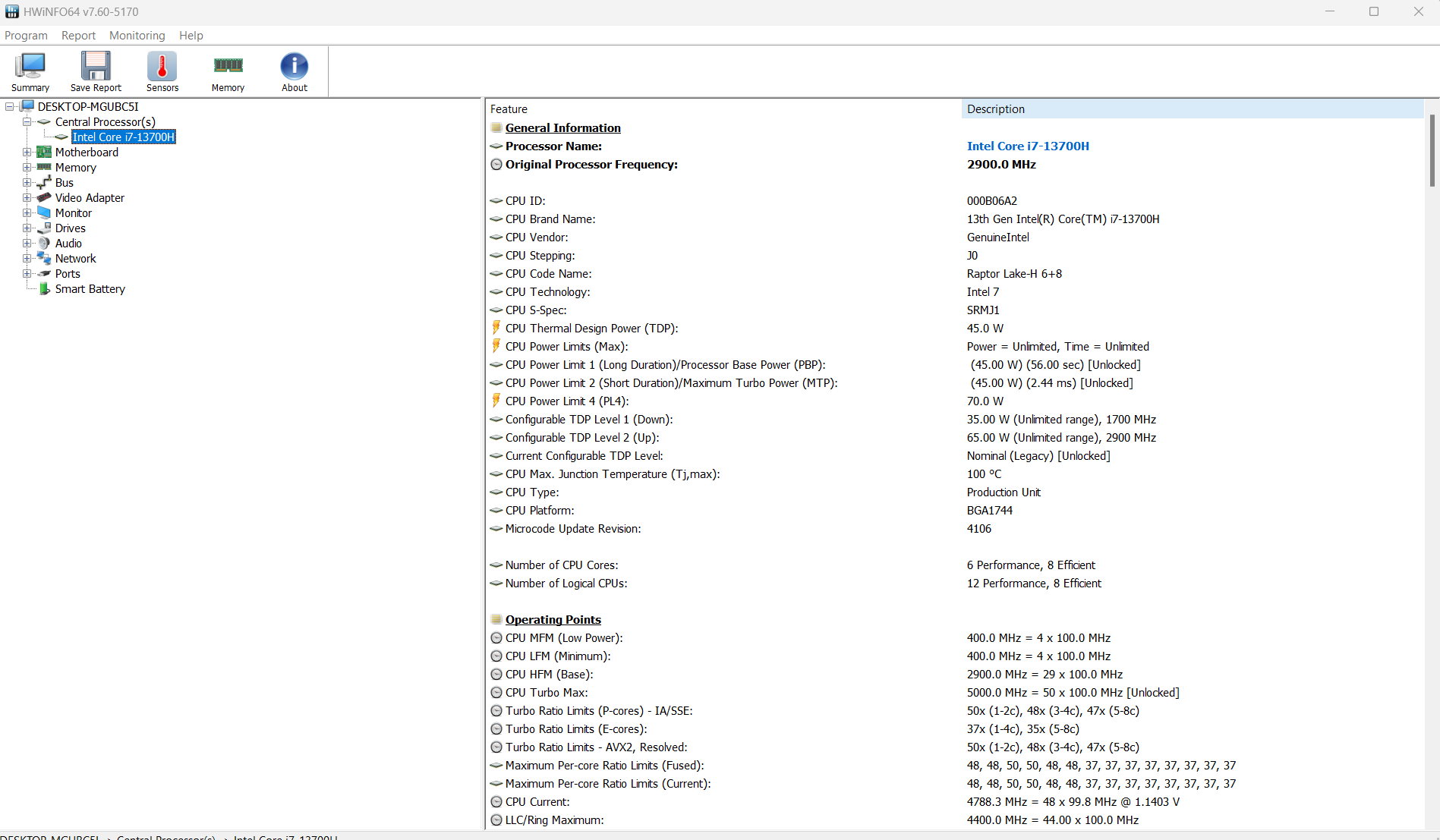Viewport: 1440px width, 840px height.
Task: Click the Operating Points section icon
Action: [x=496, y=619]
